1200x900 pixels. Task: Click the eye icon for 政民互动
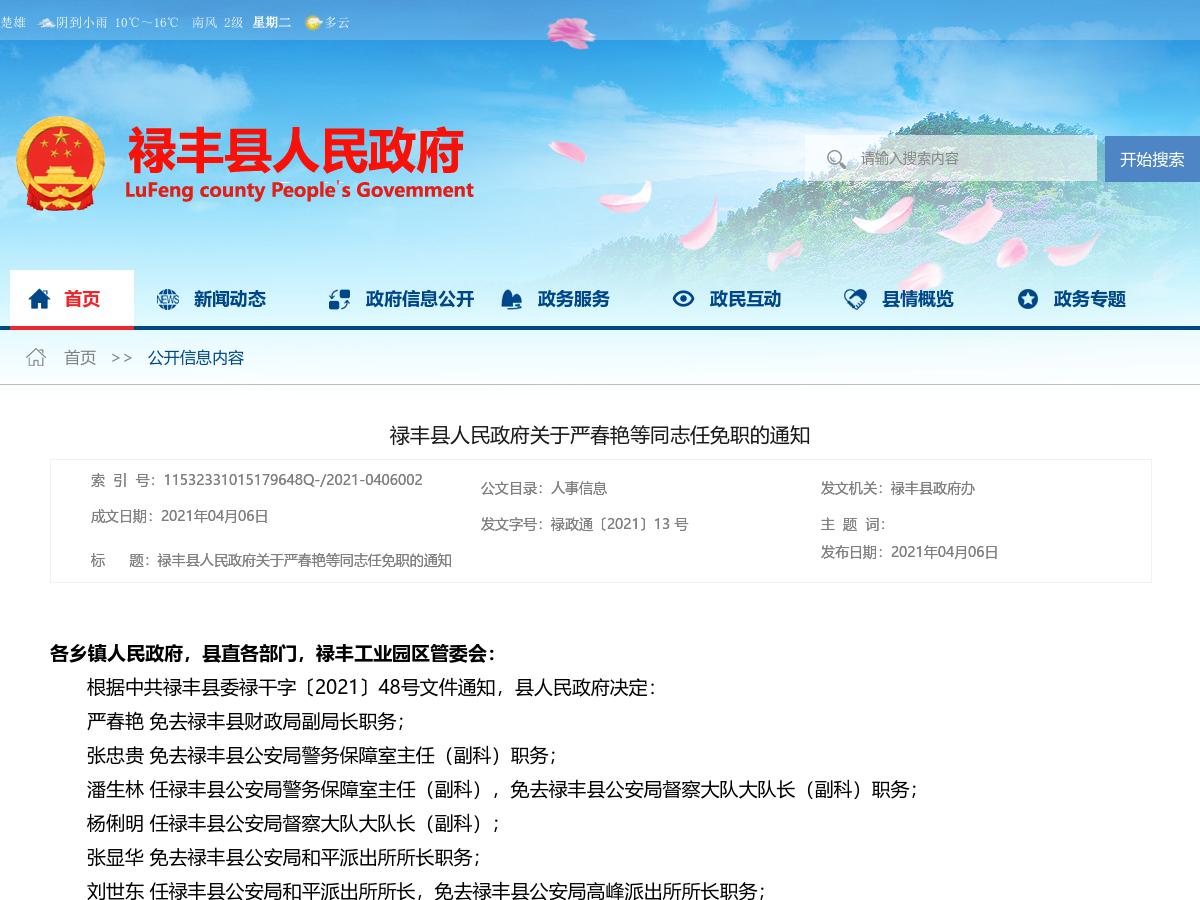tap(683, 299)
